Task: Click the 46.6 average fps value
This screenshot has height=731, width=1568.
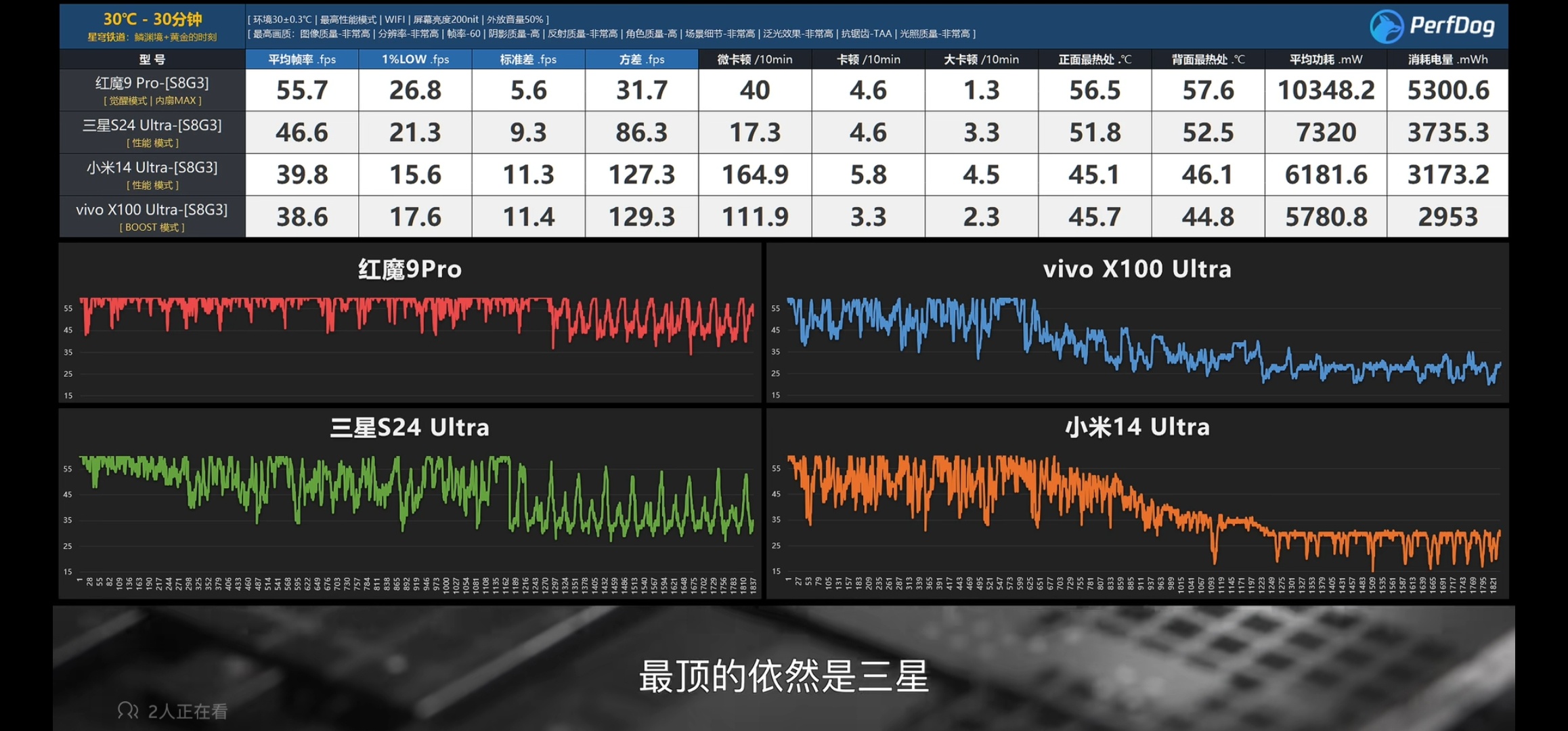Action: tap(302, 132)
